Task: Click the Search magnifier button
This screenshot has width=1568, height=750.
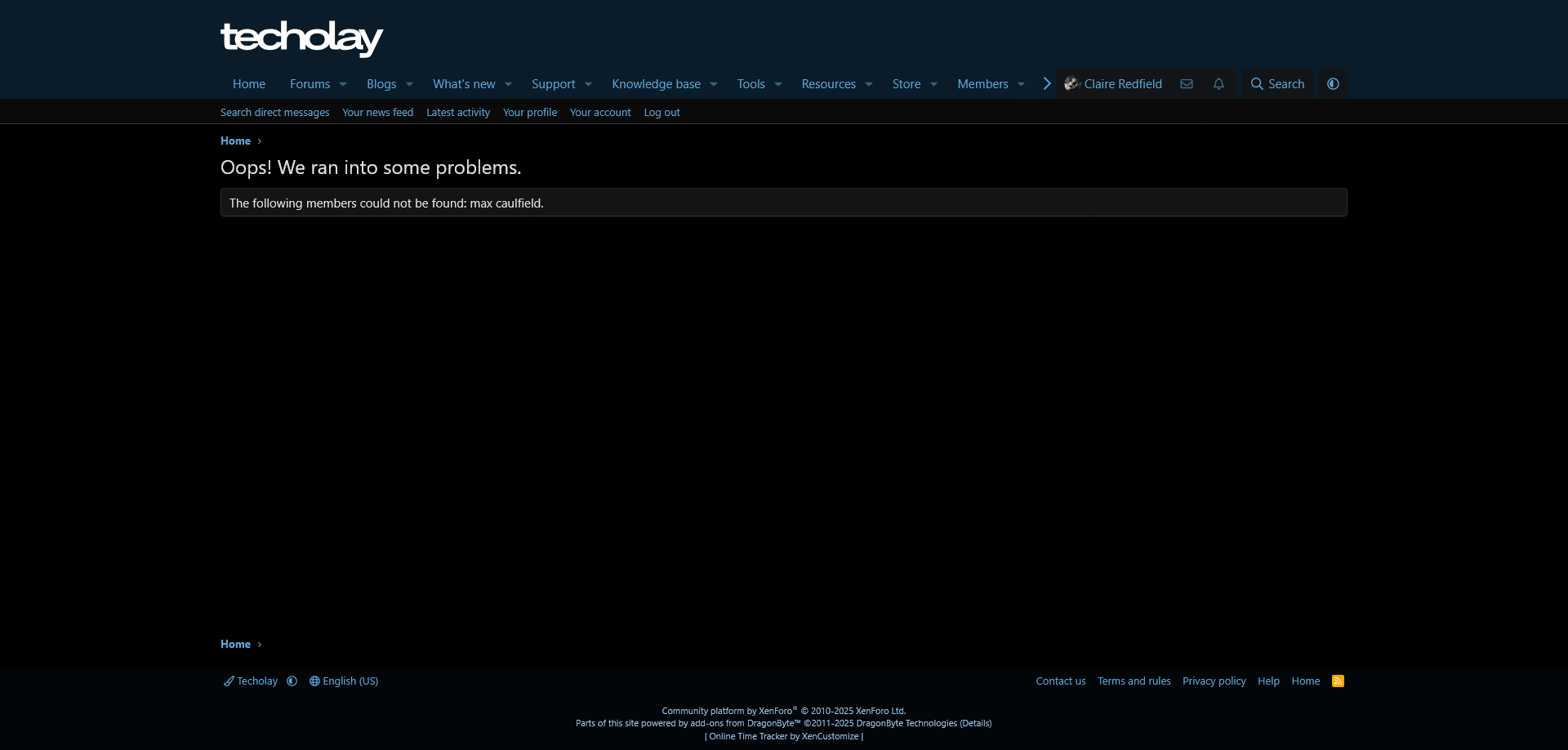Action: [1277, 84]
